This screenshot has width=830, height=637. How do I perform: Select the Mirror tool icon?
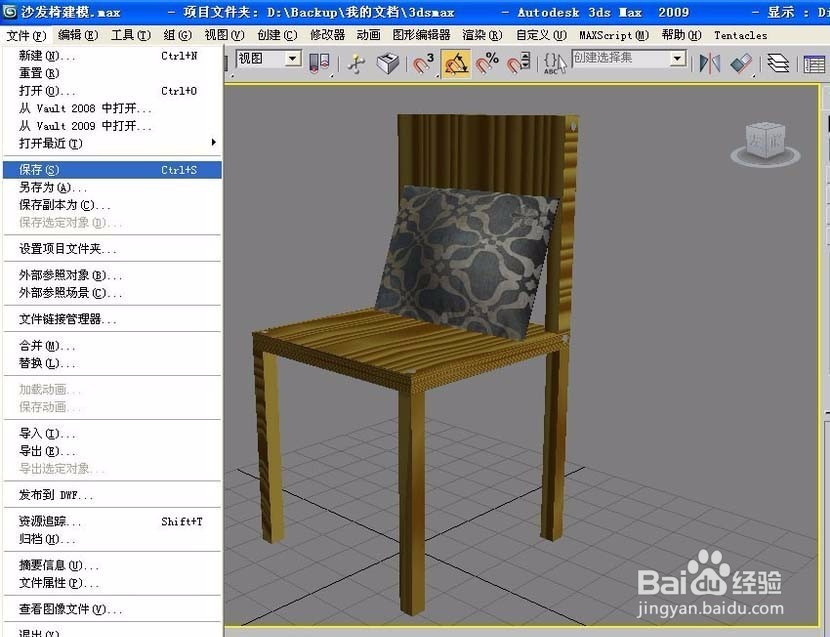[x=708, y=62]
